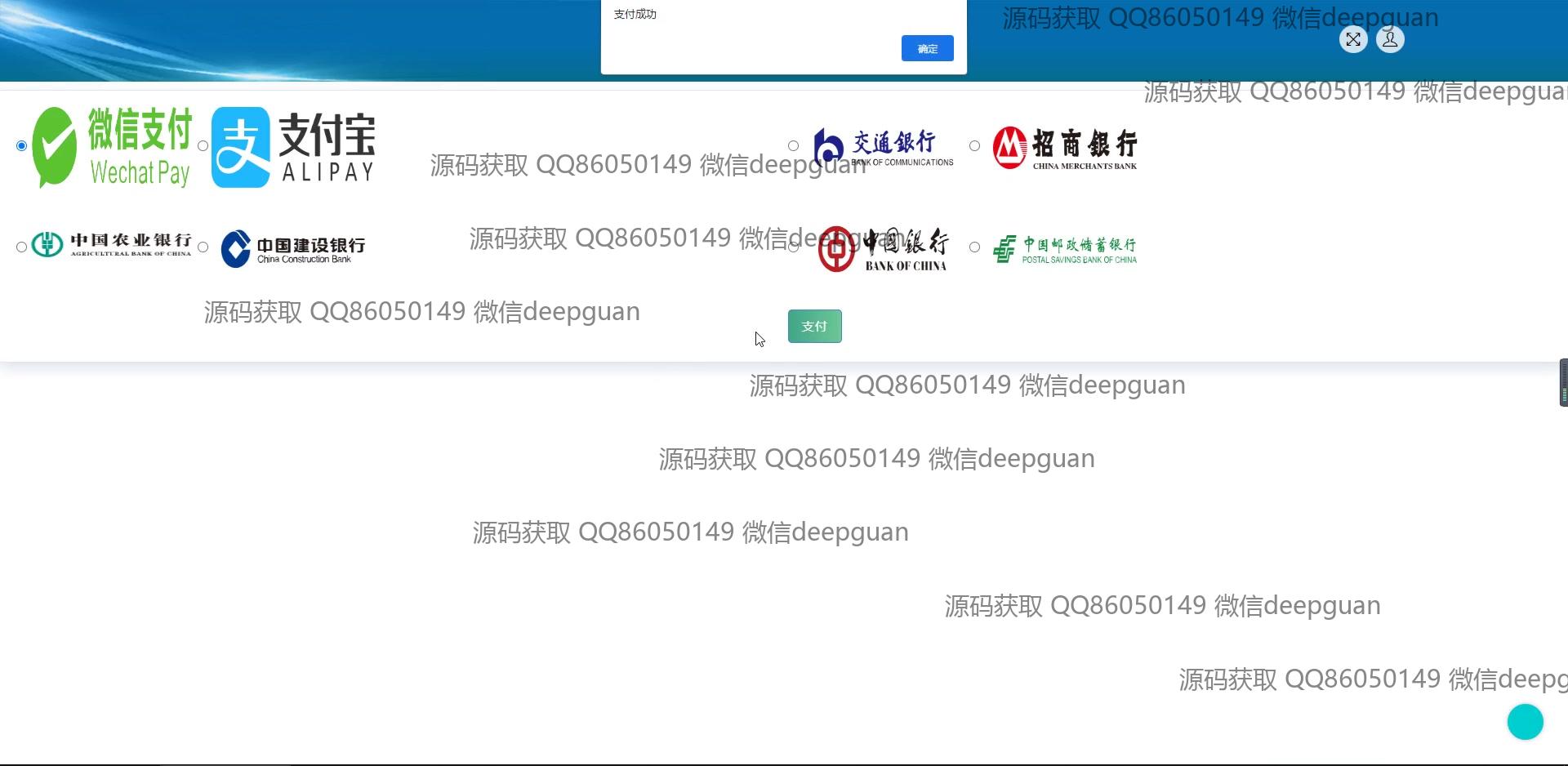Select the Agricultural Bank radio button

[20, 247]
